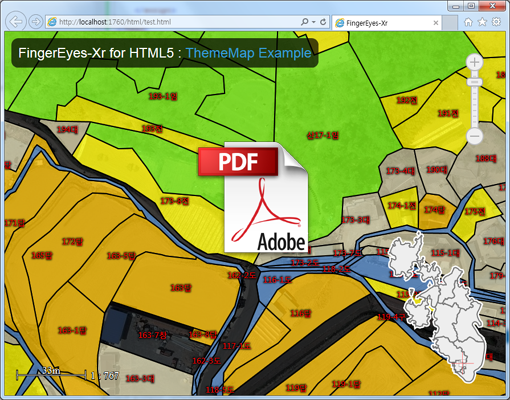The width and height of the screenshot is (510, 400).
Task: Click the page Refresh icon
Action: (x=323, y=22)
